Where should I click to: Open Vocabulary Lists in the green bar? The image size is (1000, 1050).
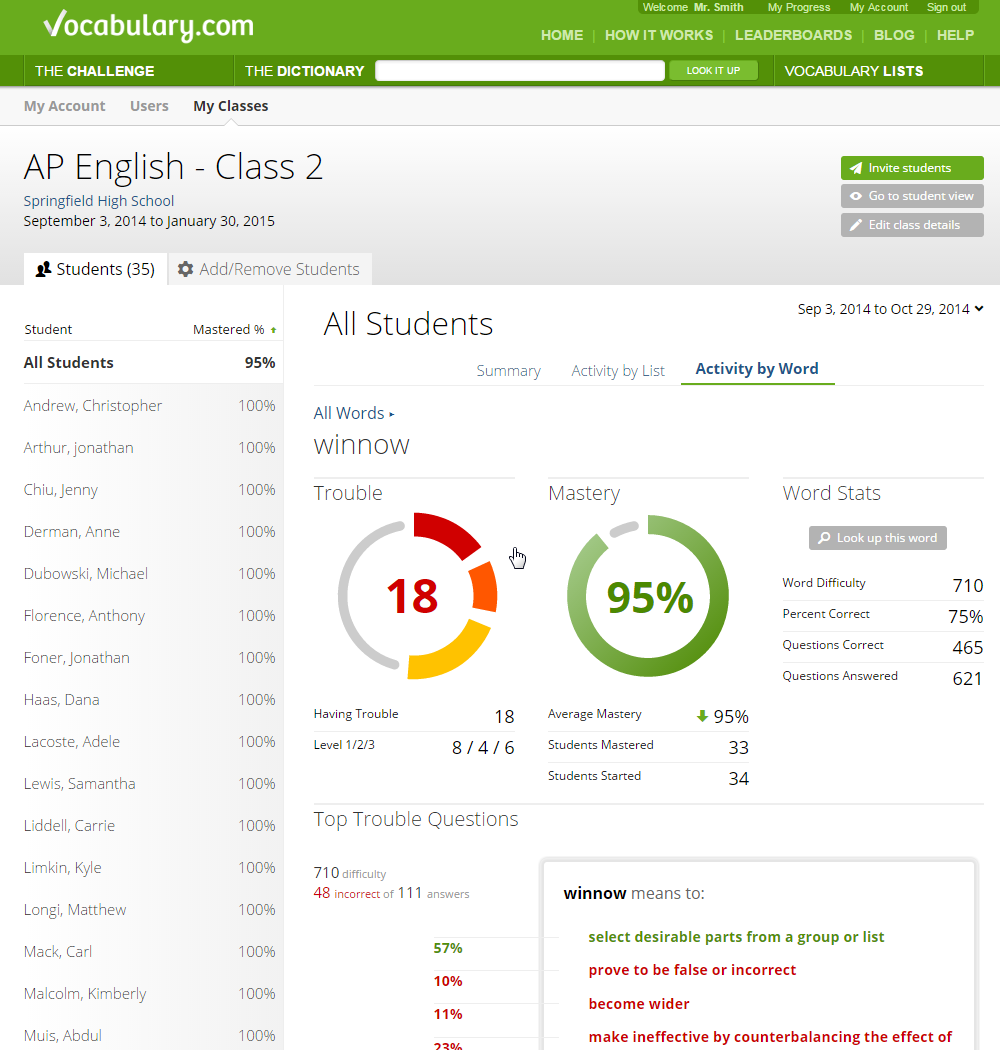(x=853, y=71)
